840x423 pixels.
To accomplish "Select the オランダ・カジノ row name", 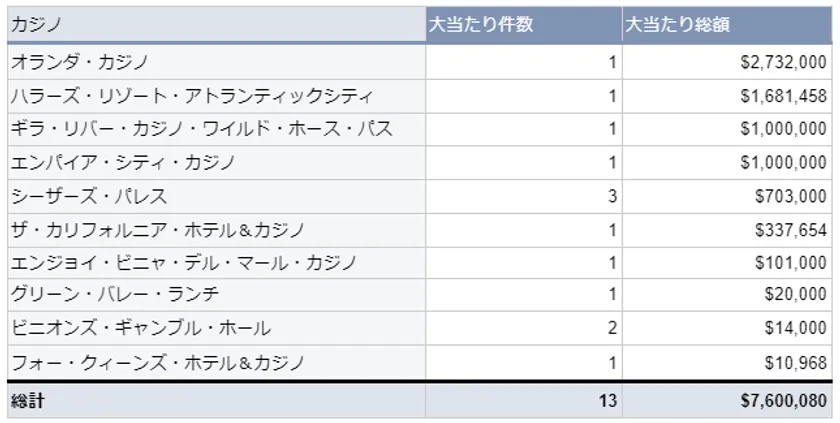I will point(80,63).
